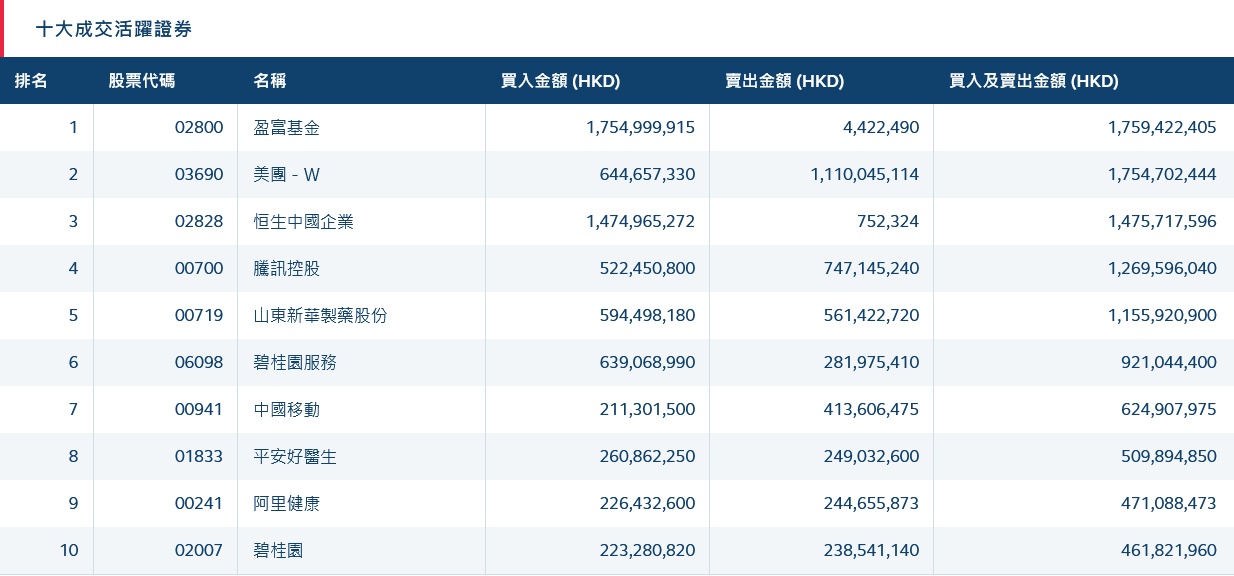
Task: Click the 買入金額 (HKD) column header
Action: (x=560, y=81)
